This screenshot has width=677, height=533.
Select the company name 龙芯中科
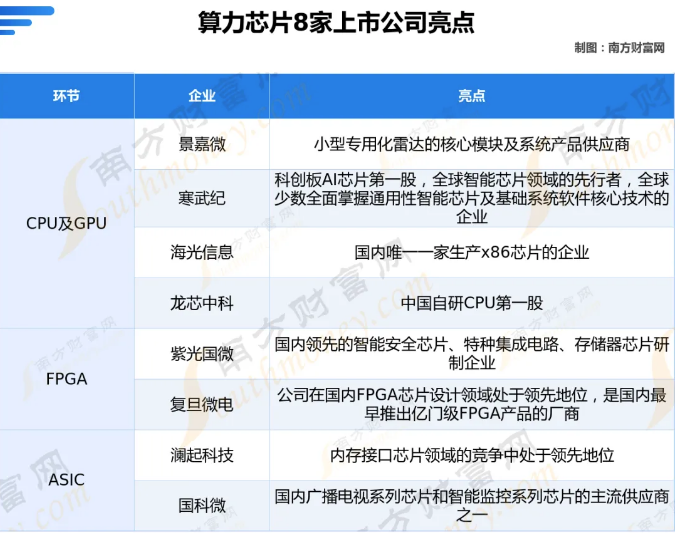click(x=202, y=303)
